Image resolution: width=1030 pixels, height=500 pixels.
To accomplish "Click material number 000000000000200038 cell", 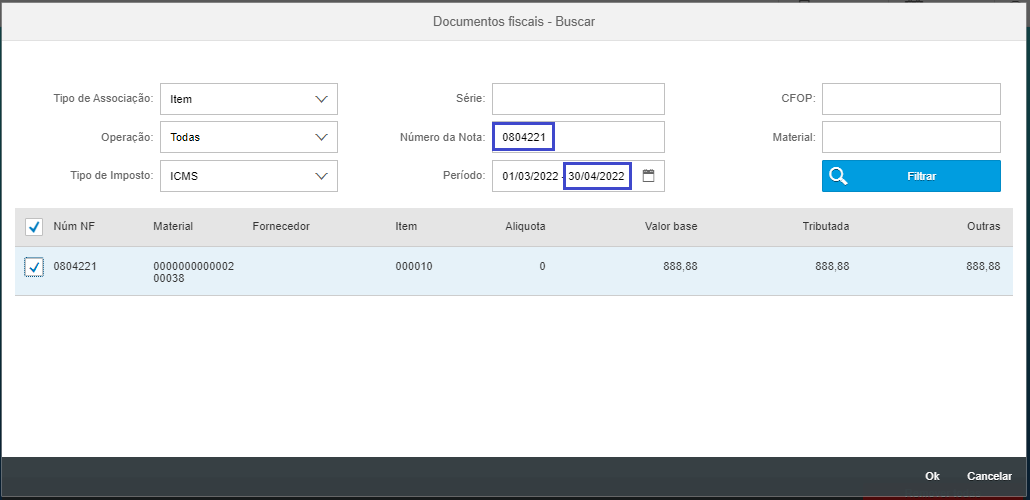I will (x=193, y=272).
